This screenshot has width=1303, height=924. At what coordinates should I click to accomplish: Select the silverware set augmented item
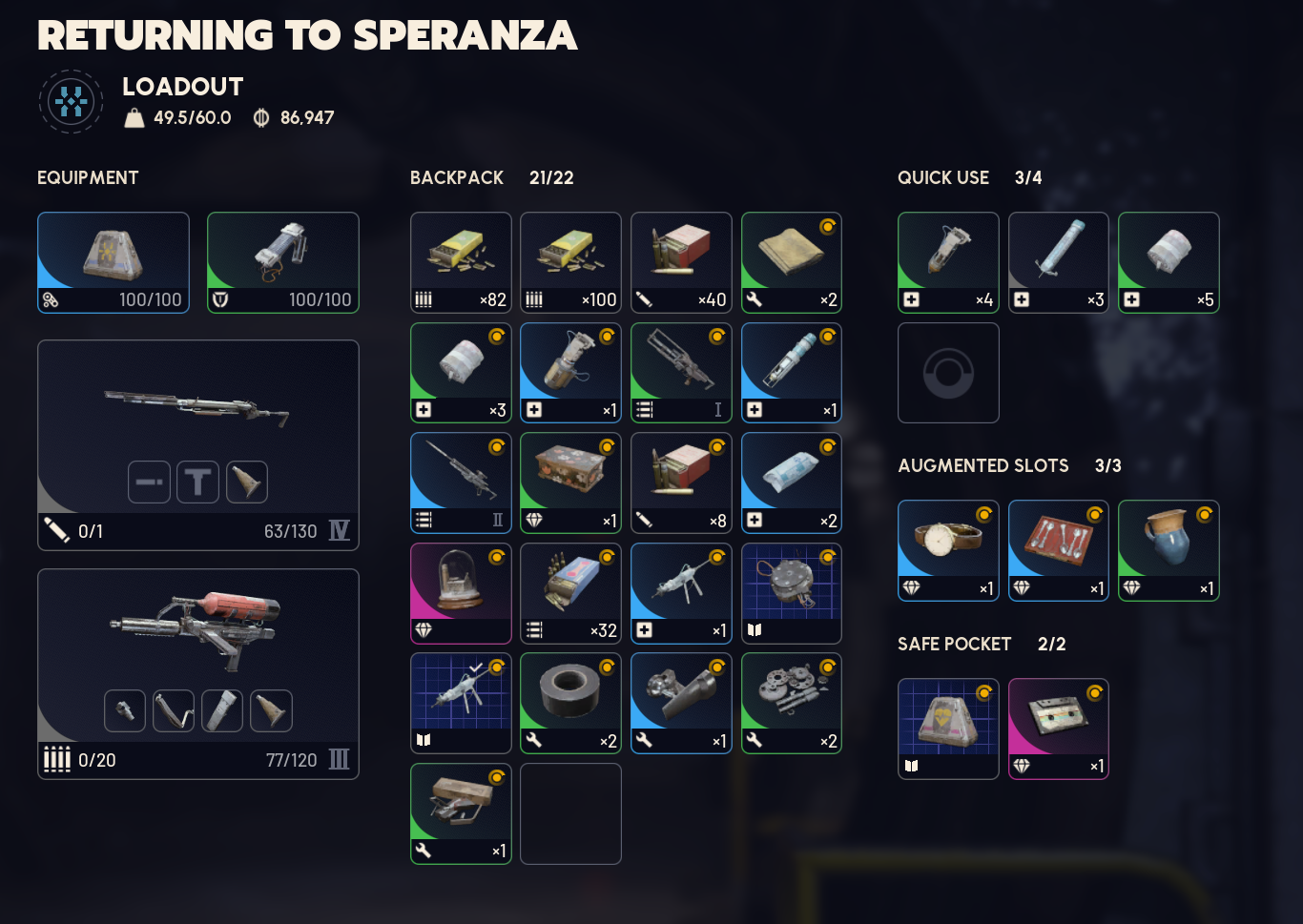click(1059, 550)
